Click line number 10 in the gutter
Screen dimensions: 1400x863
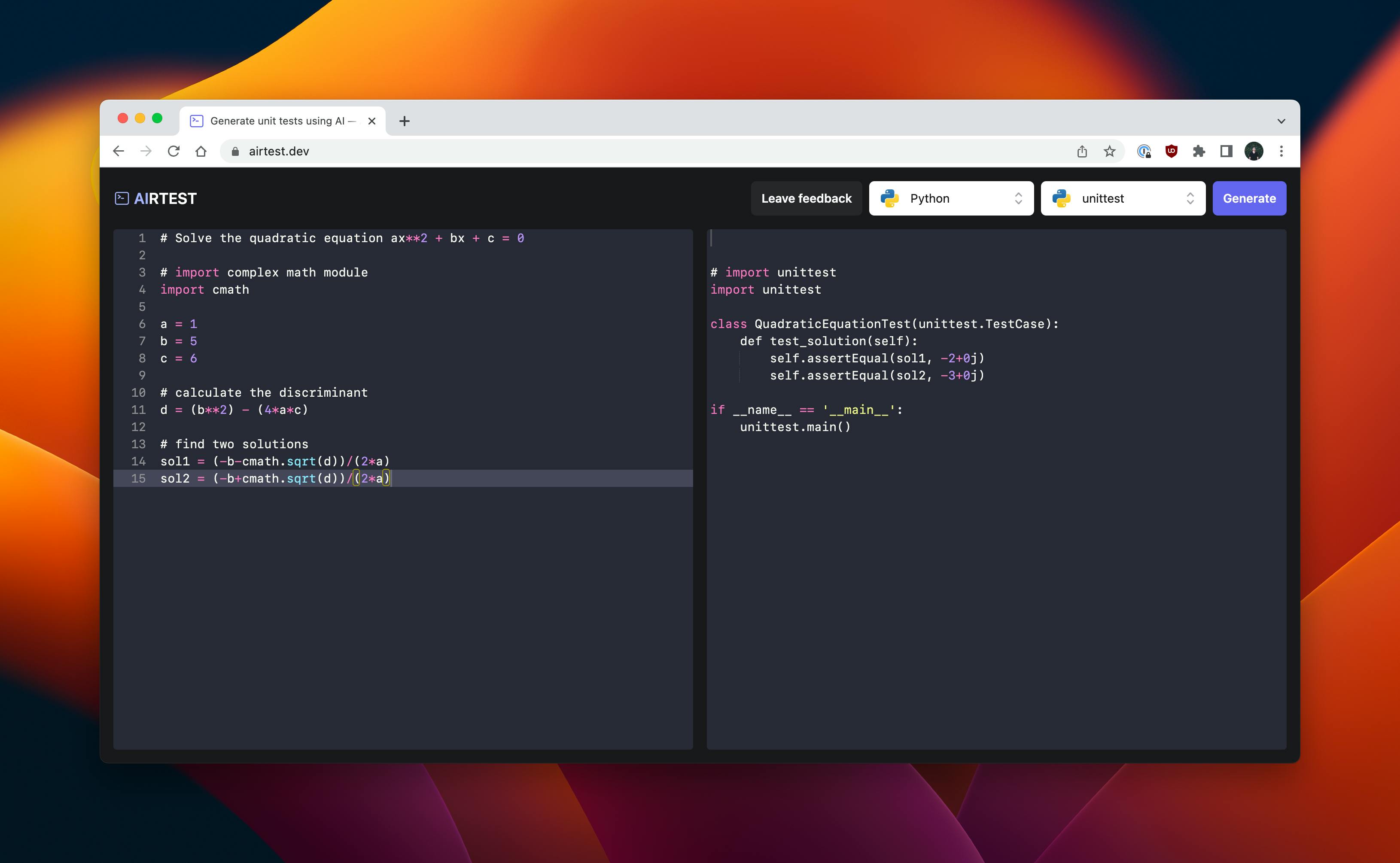click(x=138, y=393)
